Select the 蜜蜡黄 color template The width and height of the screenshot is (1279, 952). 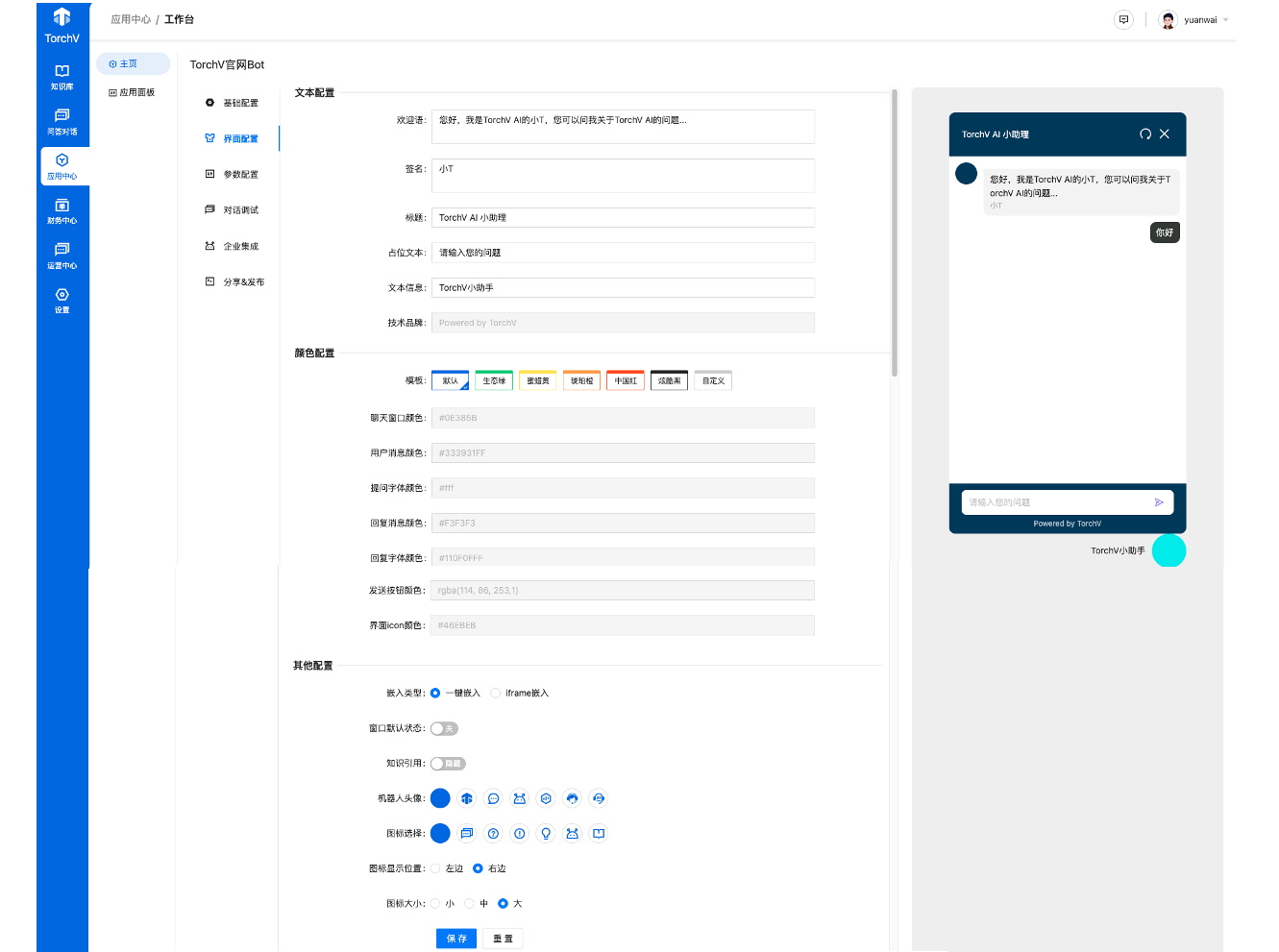click(538, 380)
